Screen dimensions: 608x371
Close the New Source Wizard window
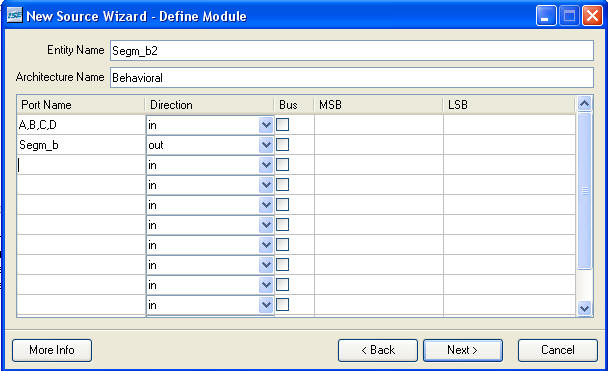(592, 16)
